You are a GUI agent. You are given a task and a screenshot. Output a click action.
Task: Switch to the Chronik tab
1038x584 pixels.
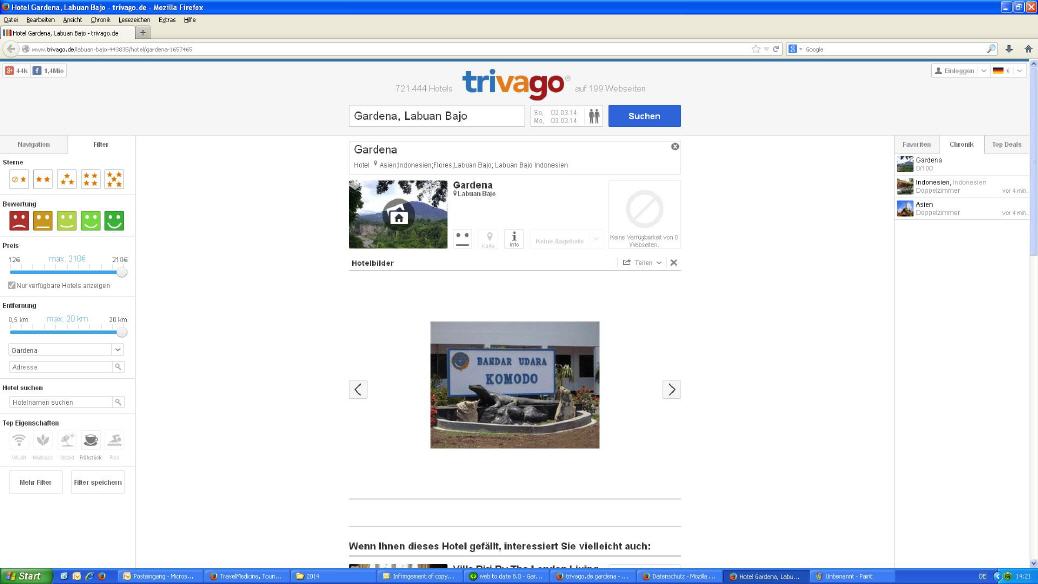click(x=961, y=144)
